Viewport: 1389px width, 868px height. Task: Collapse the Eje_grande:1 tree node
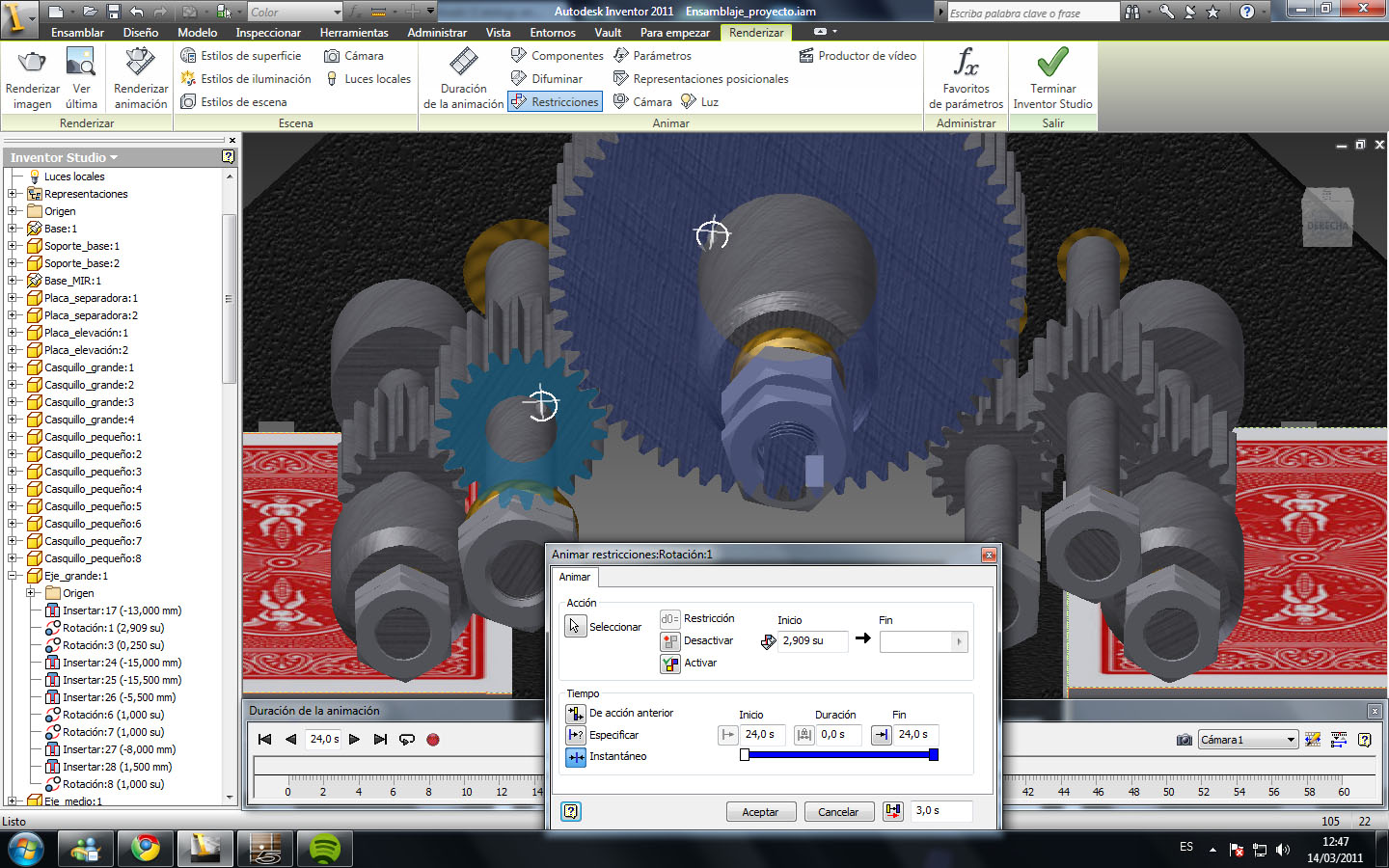pos(13,576)
